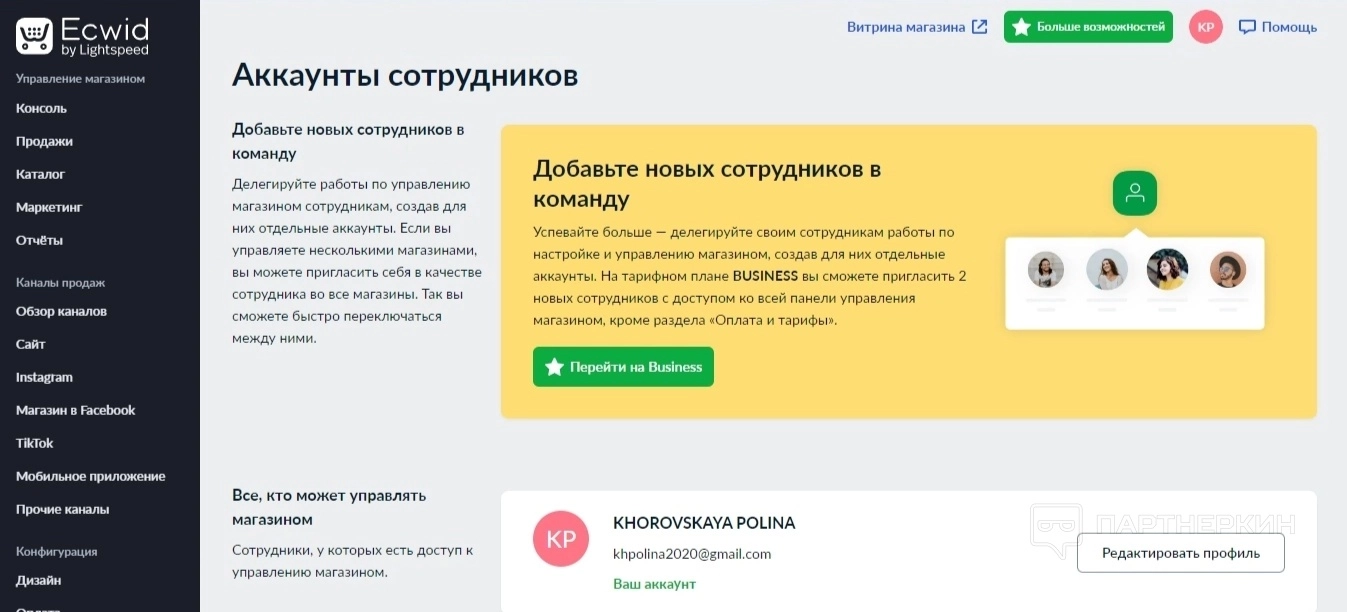Click the pink KP avatar in account card
This screenshot has height=612, width=1347.
click(x=561, y=539)
